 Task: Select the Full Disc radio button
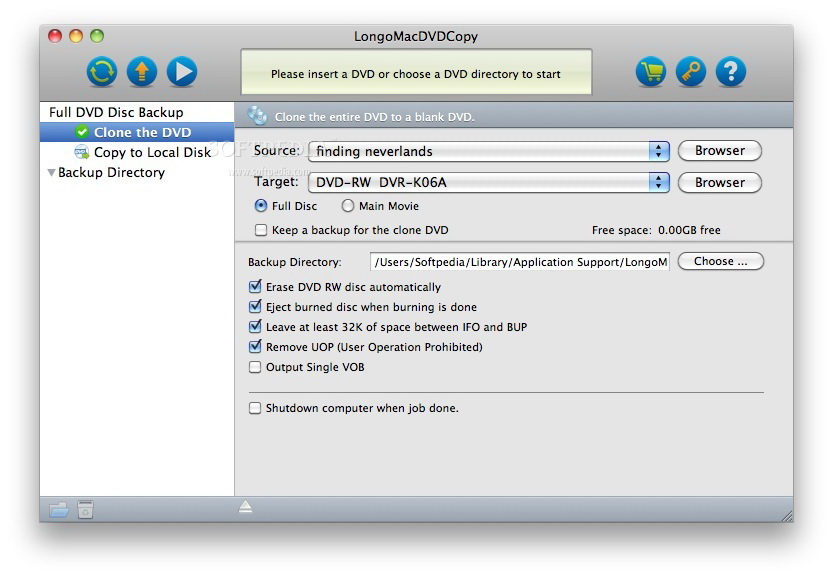261,206
